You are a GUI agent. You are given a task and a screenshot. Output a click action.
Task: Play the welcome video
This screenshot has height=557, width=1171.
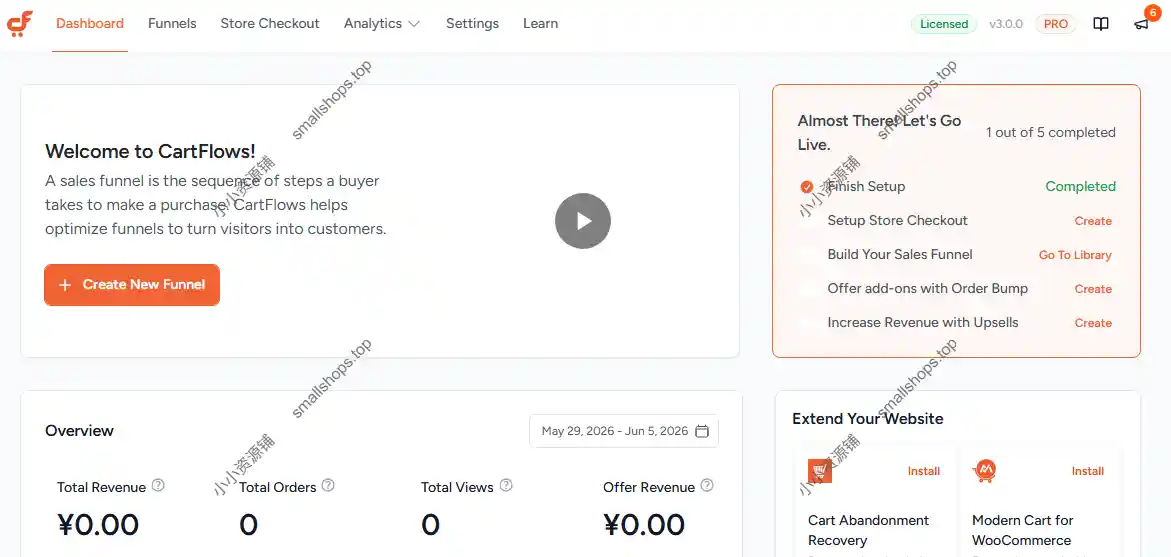(x=583, y=221)
